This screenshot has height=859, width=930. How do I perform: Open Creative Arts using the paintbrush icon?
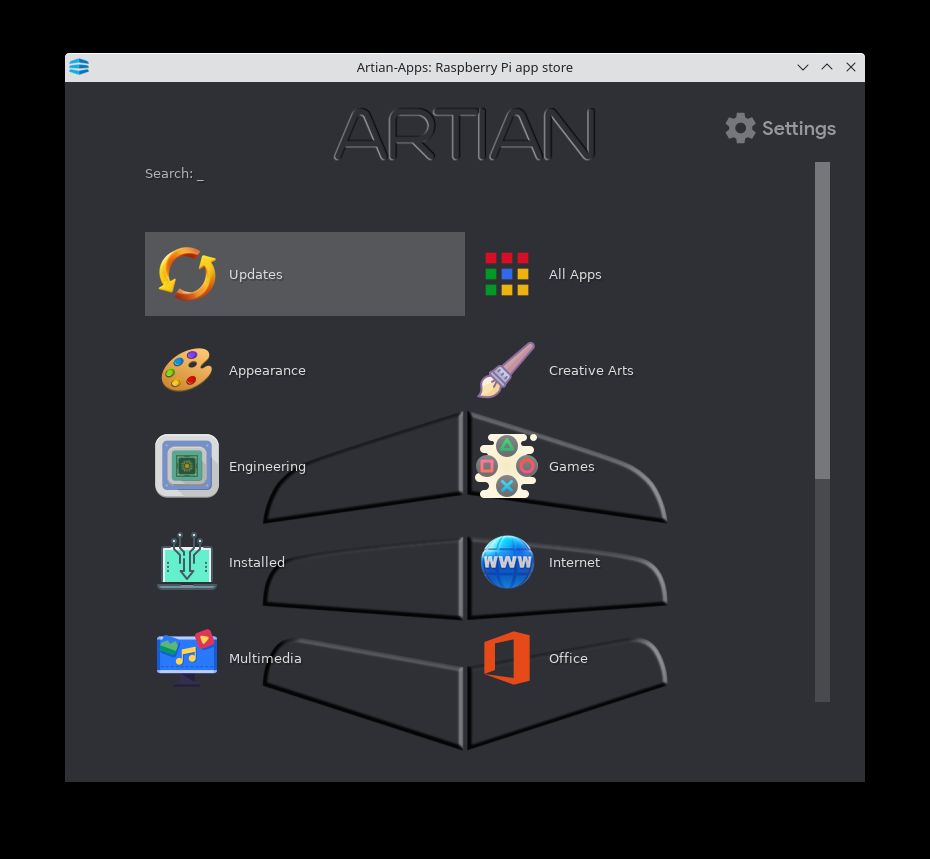[x=507, y=370]
